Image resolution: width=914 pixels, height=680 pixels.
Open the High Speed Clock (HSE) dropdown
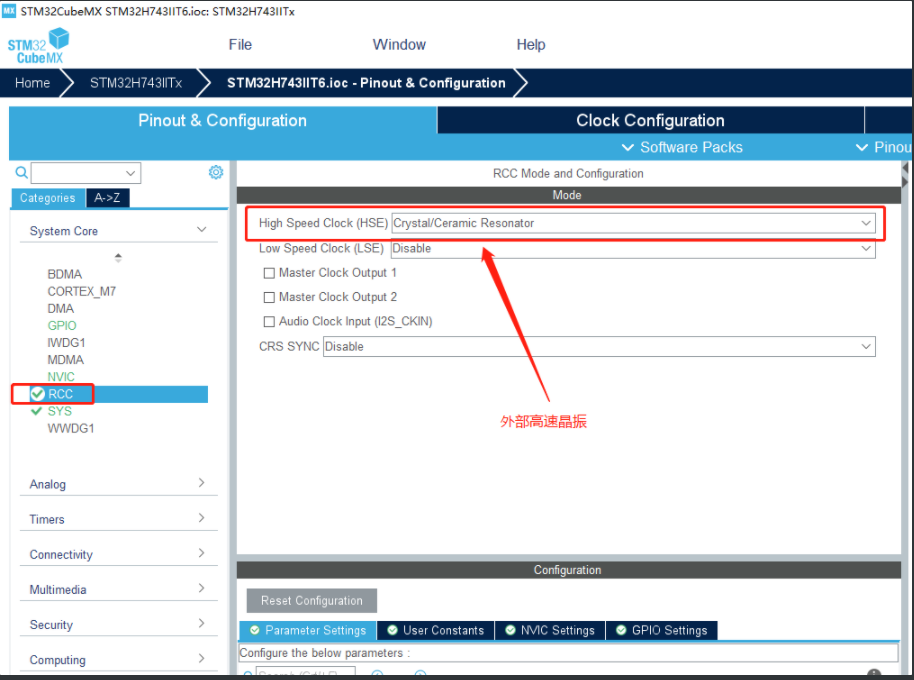[x=633, y=223]
